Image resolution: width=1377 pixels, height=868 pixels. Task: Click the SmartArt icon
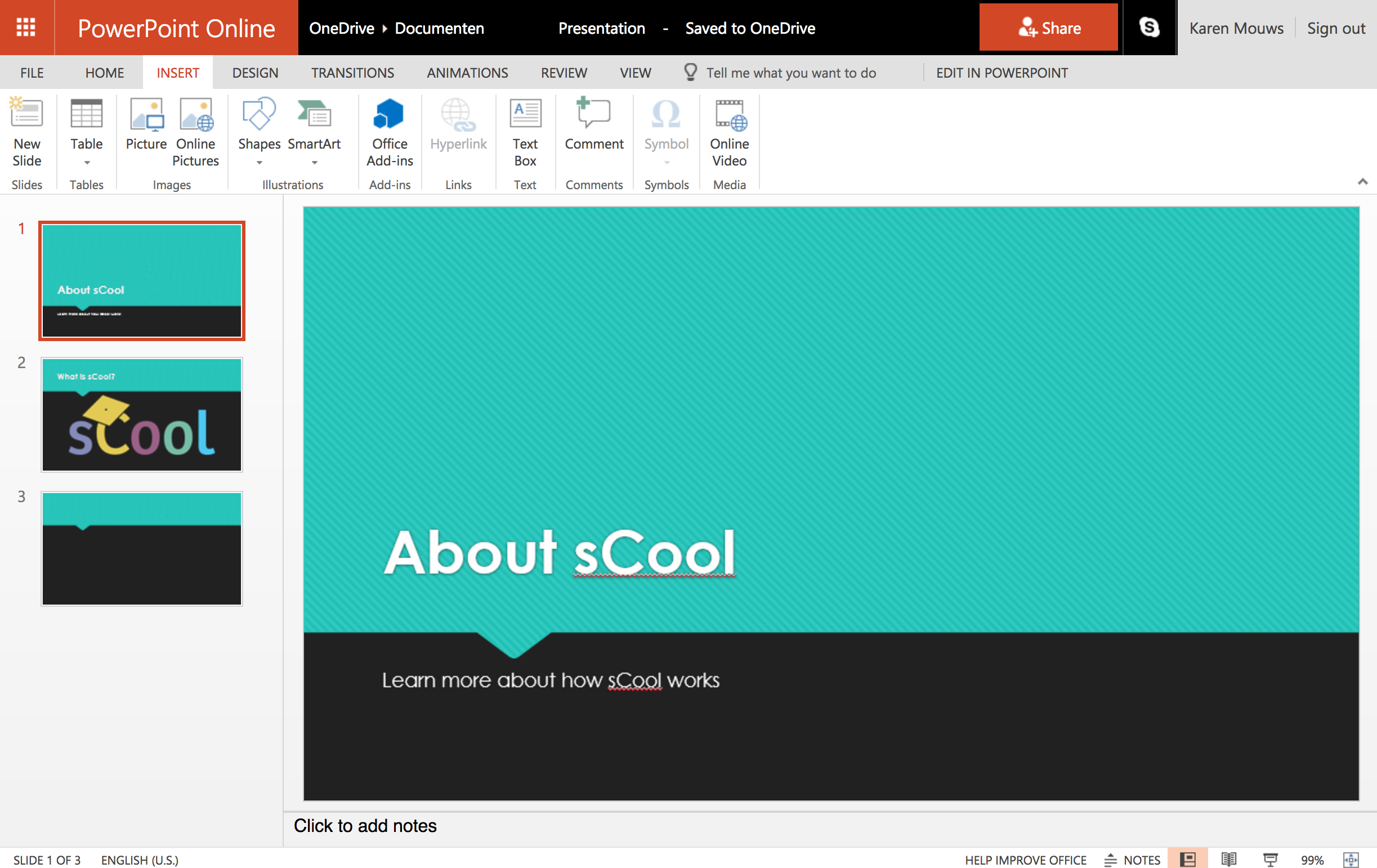click(314, 114)
